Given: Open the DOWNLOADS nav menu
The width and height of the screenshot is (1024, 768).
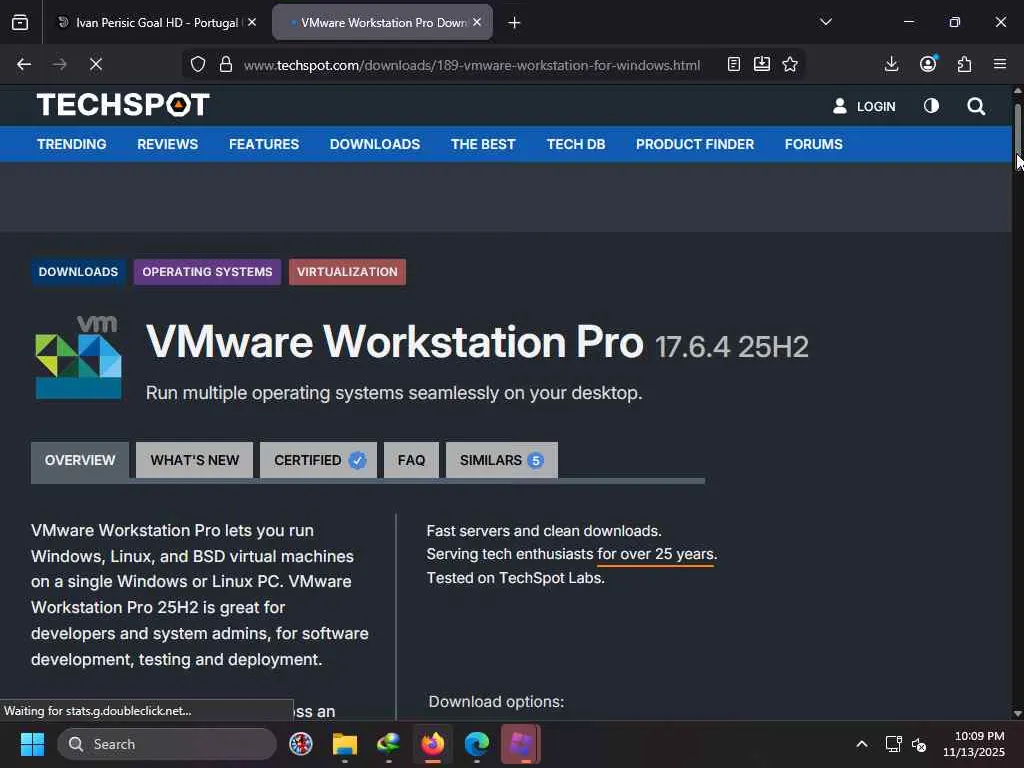Looking at the screenshot, I should coord(375,144).
